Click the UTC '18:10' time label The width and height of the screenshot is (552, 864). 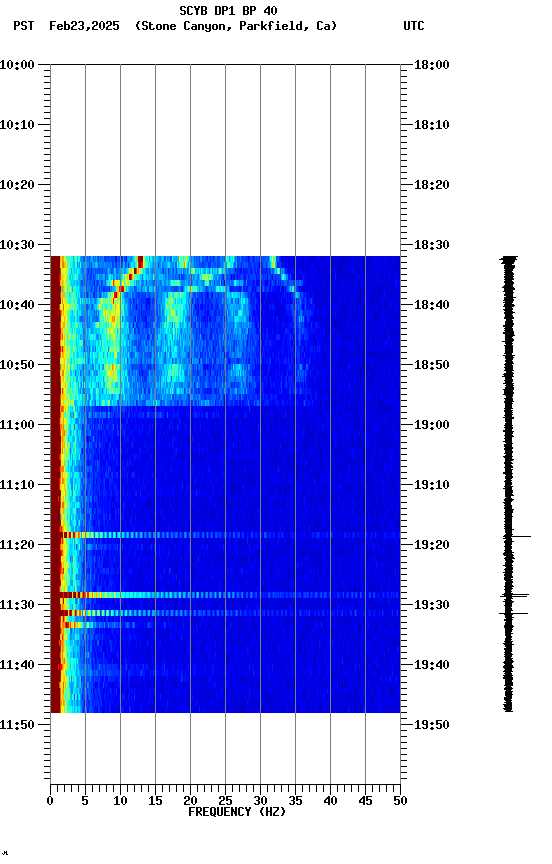pyautogui.click(x=432, y=125)
